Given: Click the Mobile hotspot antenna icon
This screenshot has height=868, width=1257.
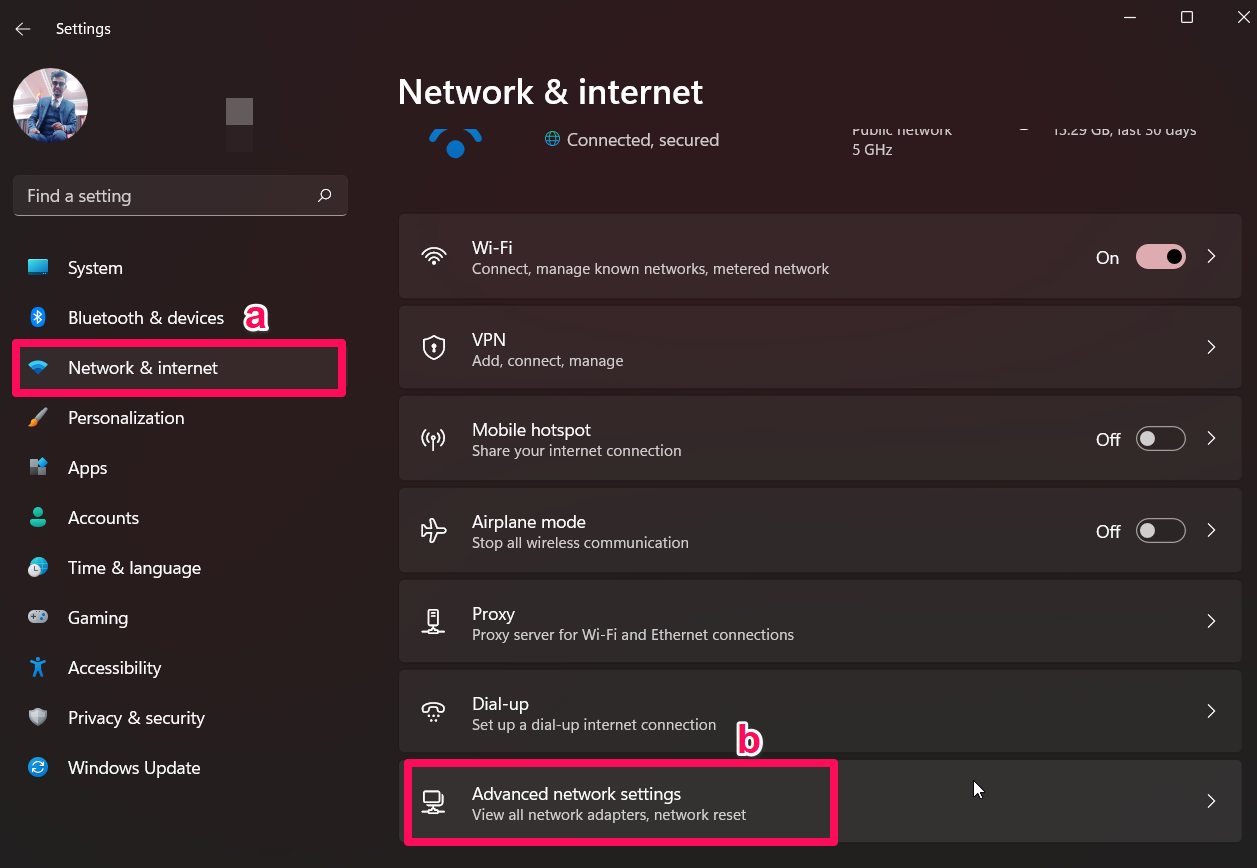Looking at the screenshot, I should [433, 438].
